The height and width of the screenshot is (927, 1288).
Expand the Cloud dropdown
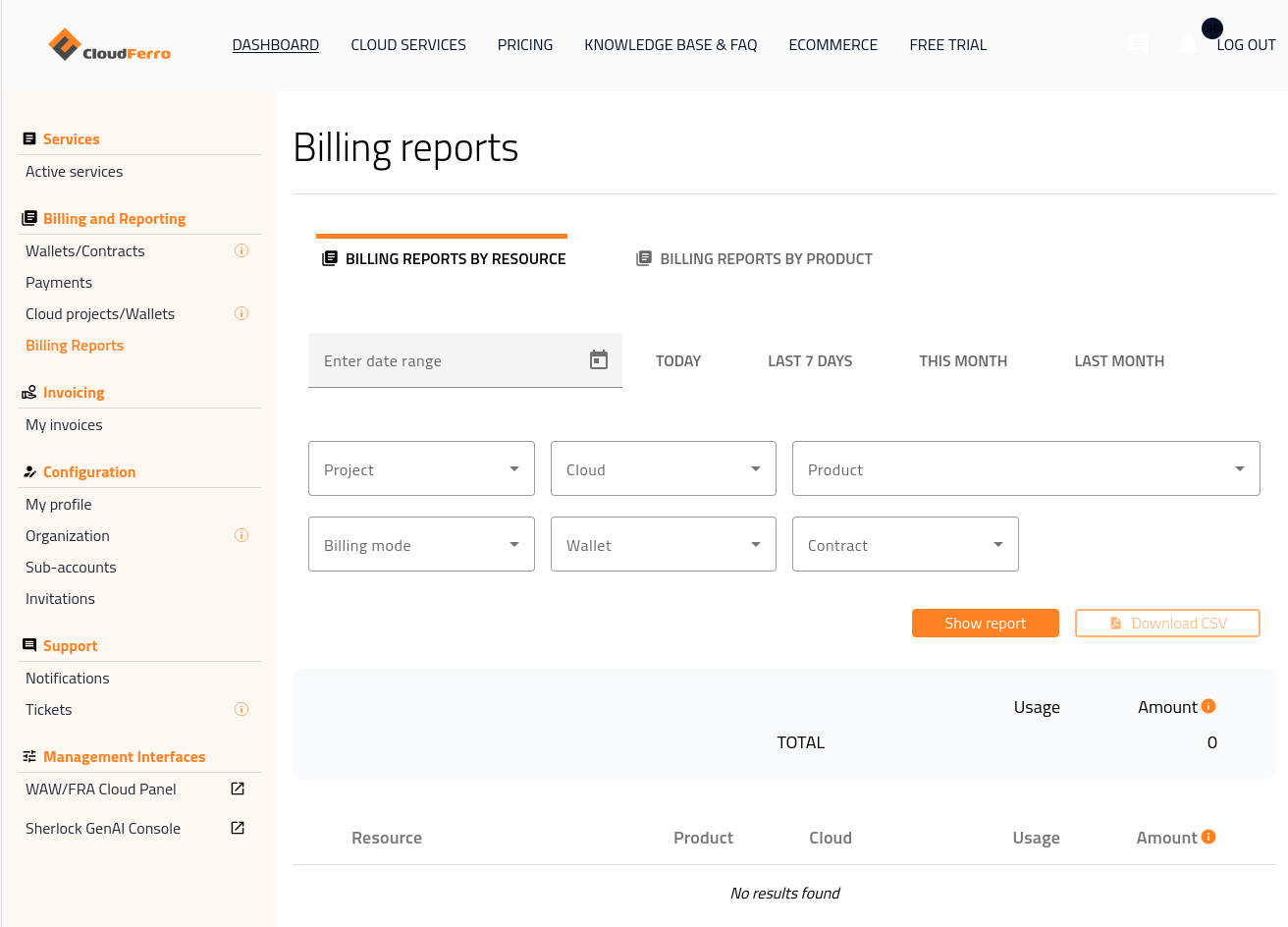(x=663, y=468)
